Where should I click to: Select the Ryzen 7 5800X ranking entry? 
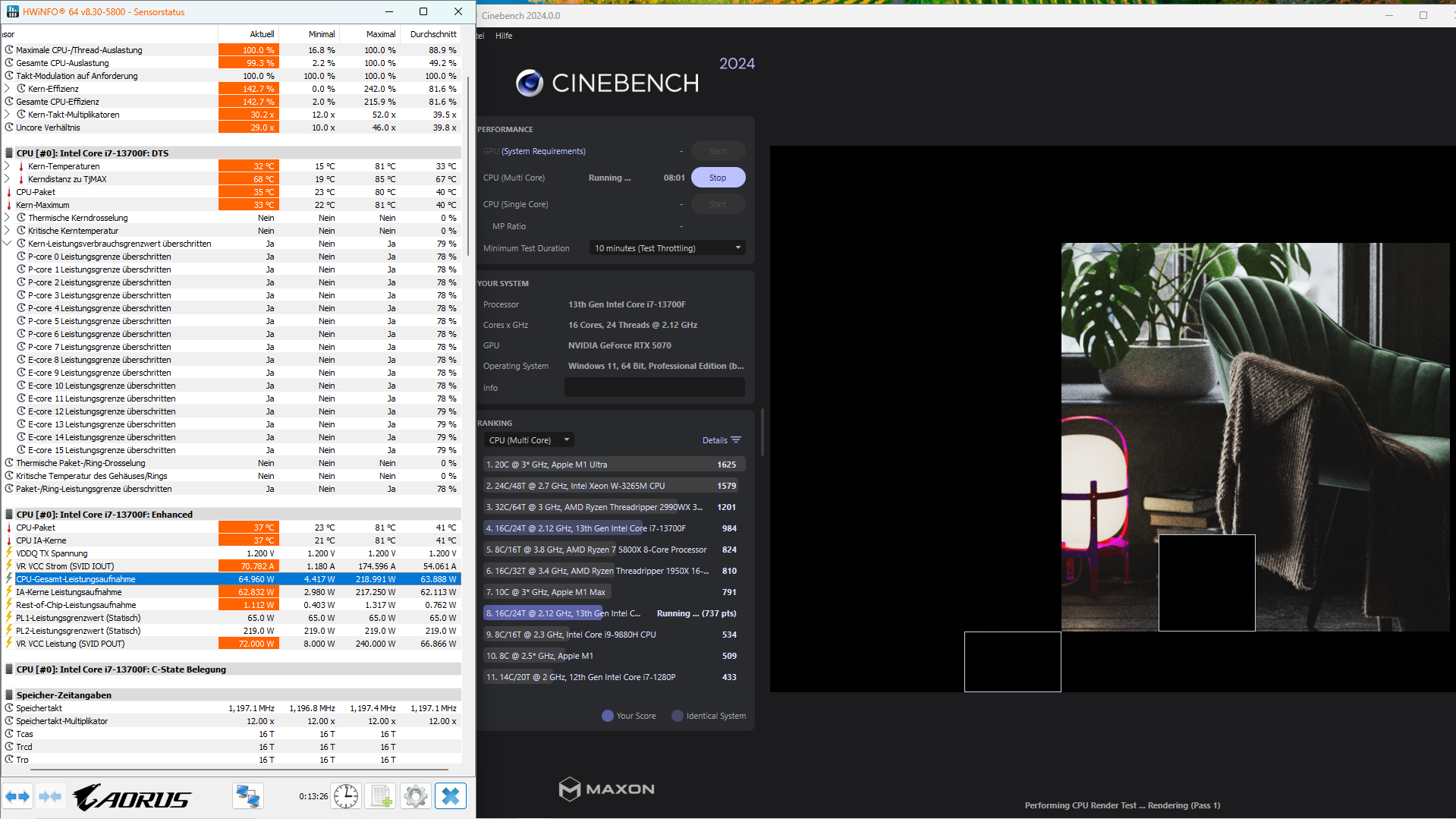tap(614, 550)
